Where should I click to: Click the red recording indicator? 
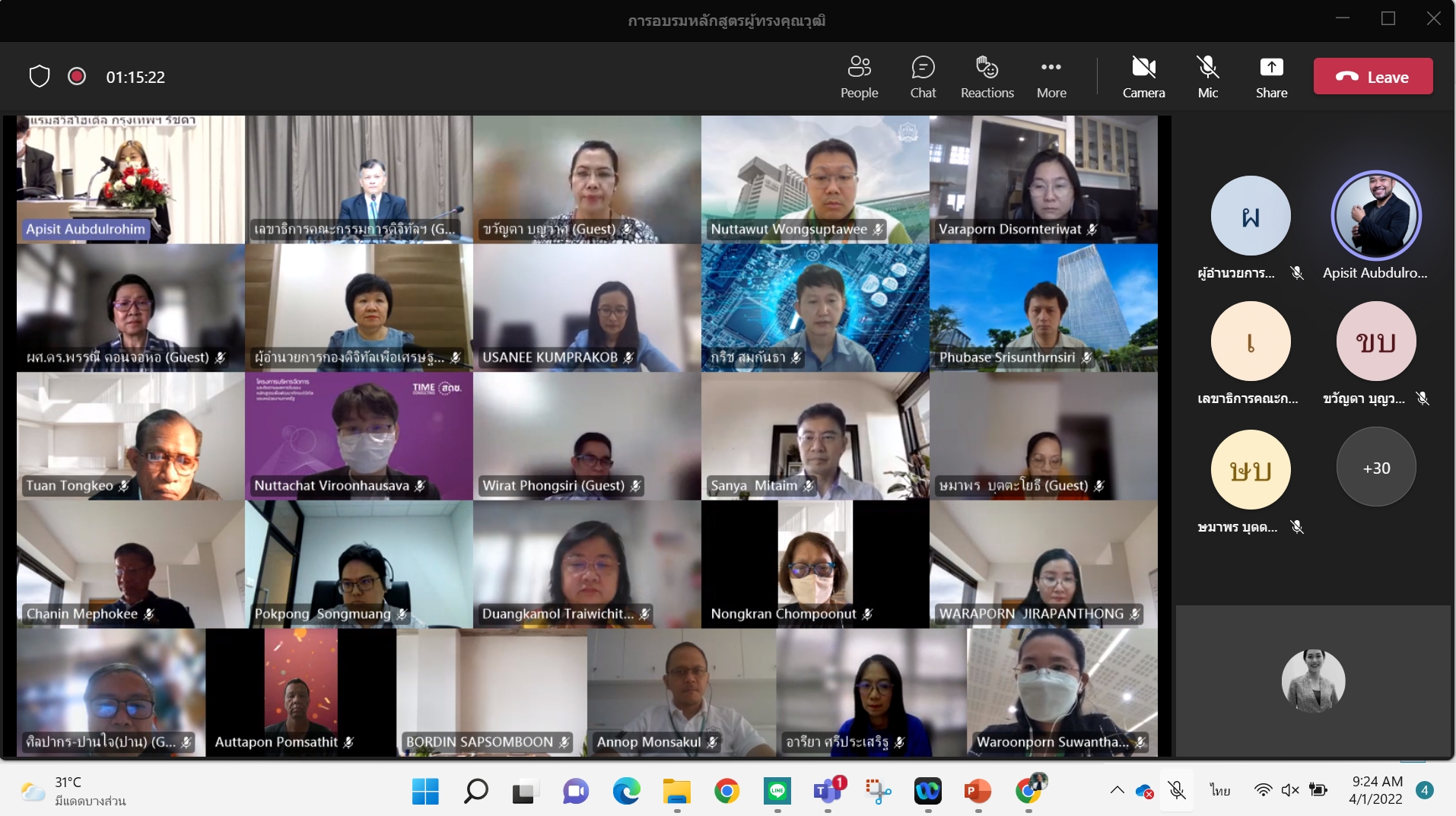click(x=77, y=77)
